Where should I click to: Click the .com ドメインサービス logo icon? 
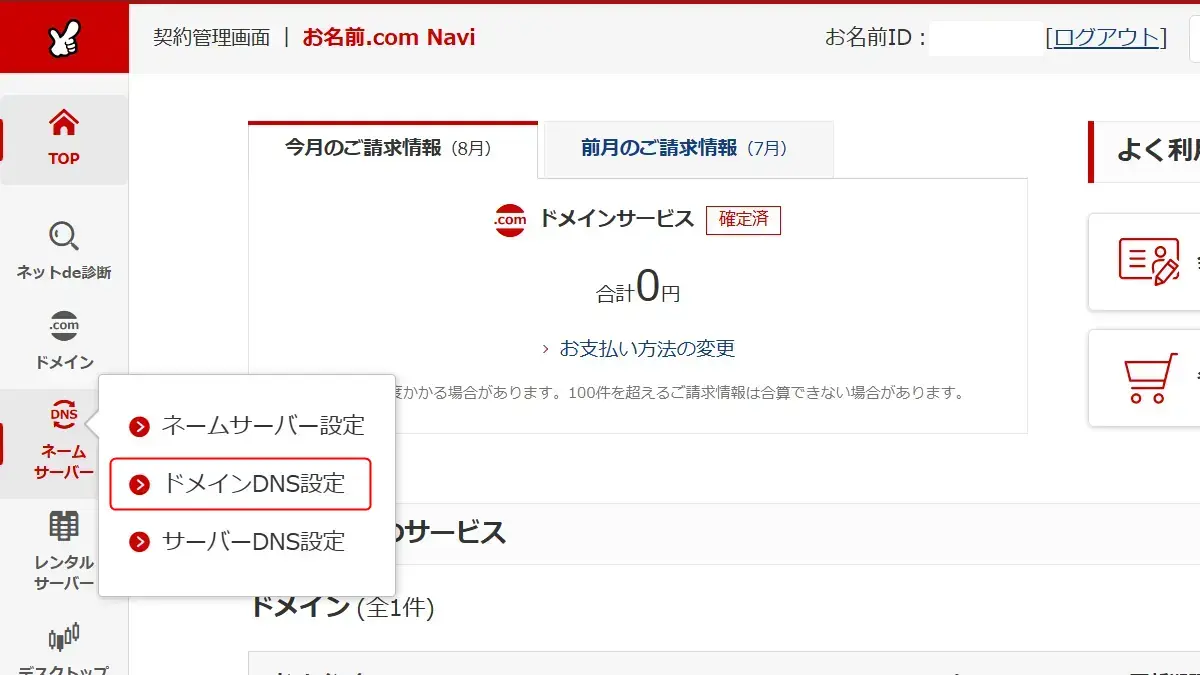[x=510, y=220]
